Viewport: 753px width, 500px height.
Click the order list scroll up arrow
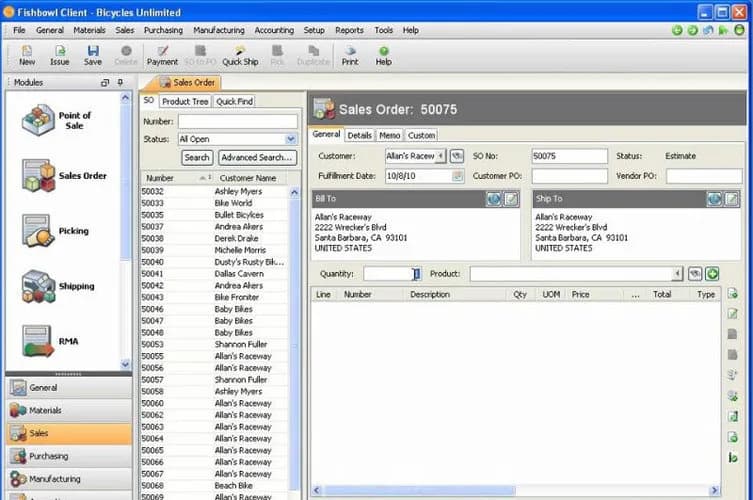[294, 192]
